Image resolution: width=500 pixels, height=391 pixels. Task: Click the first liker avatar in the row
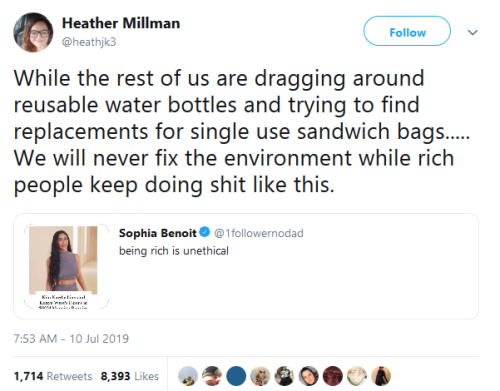click(188, 376)
